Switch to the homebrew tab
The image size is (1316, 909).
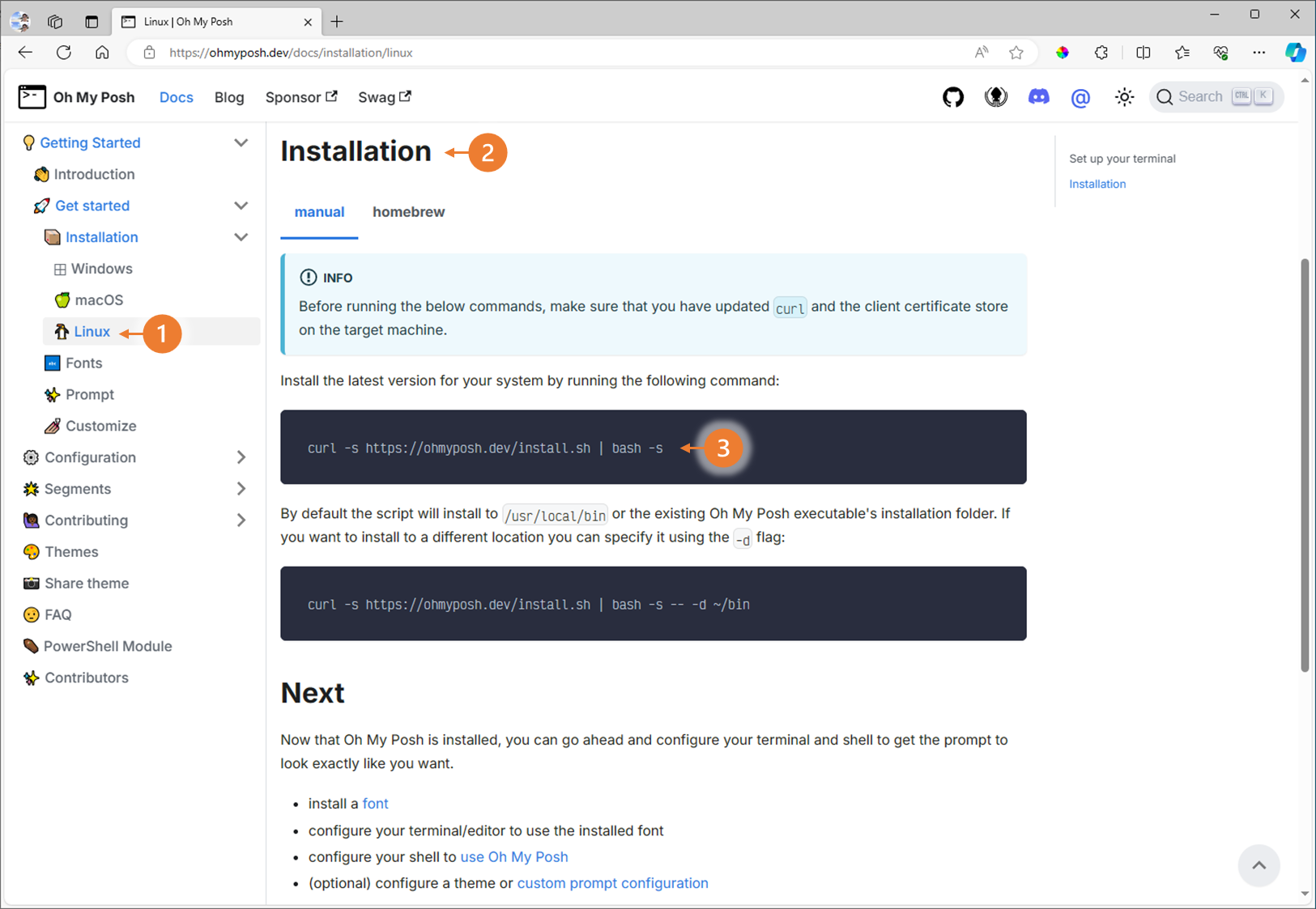[408, 212]
